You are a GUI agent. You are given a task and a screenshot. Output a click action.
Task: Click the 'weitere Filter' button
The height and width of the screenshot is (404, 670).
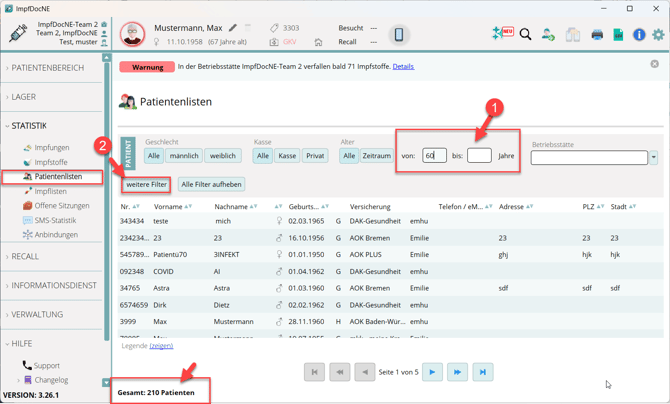(146, 184)
